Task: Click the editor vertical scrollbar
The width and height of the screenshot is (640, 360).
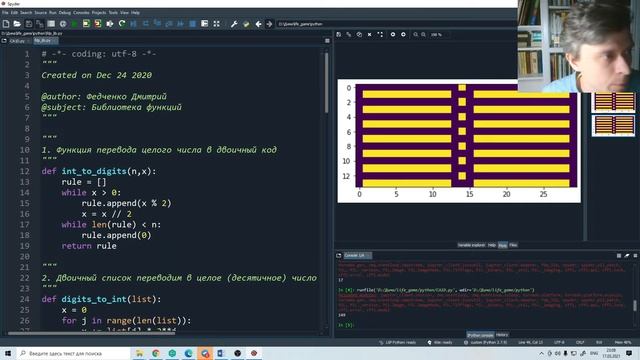Action: pyautogui.click(x=326, y=83)
